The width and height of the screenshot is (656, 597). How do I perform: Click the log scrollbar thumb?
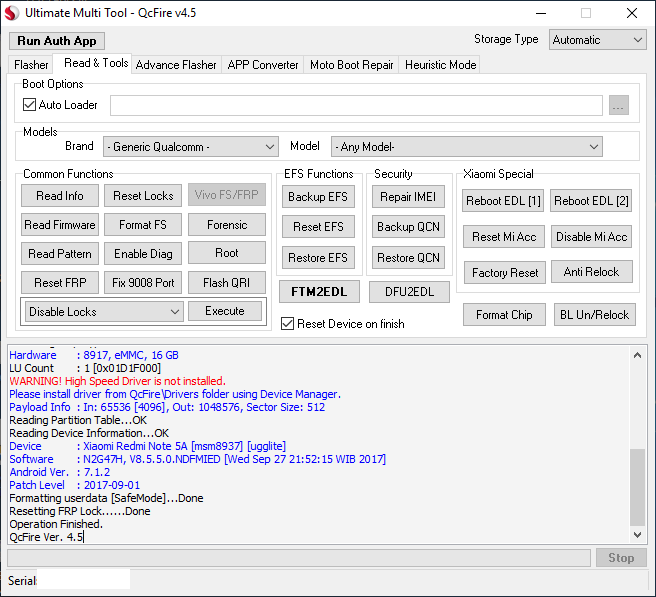637,487
